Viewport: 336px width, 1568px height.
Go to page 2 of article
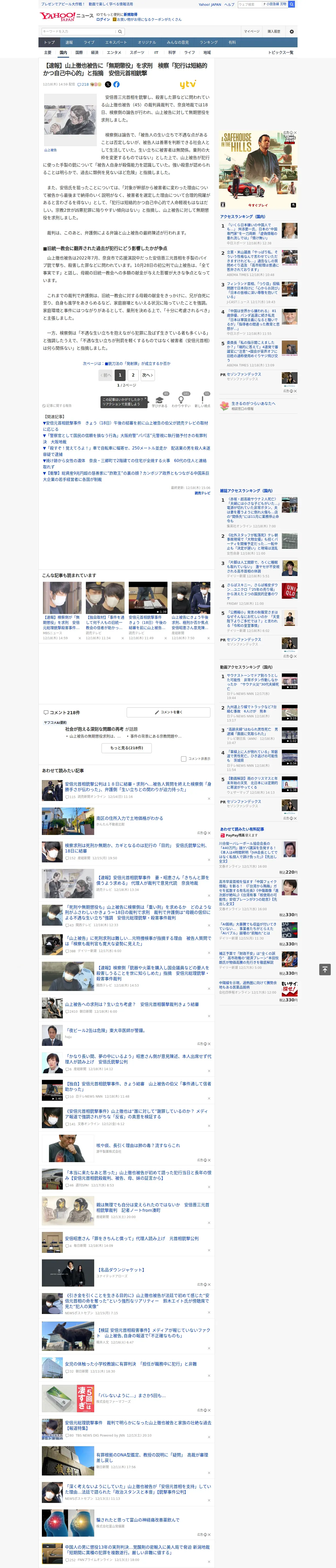(133, 375)
